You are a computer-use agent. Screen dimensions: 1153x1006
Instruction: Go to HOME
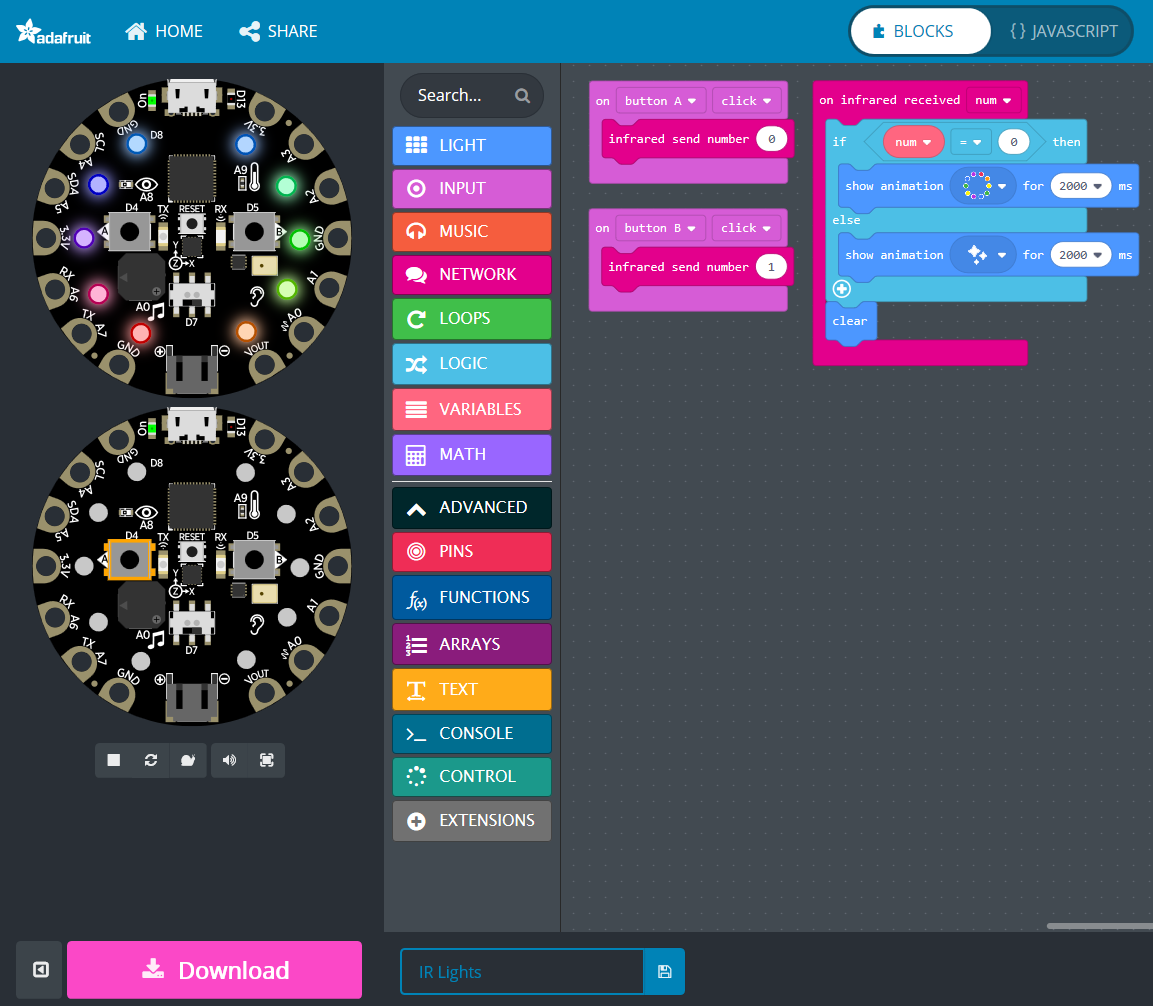(164, 32)
